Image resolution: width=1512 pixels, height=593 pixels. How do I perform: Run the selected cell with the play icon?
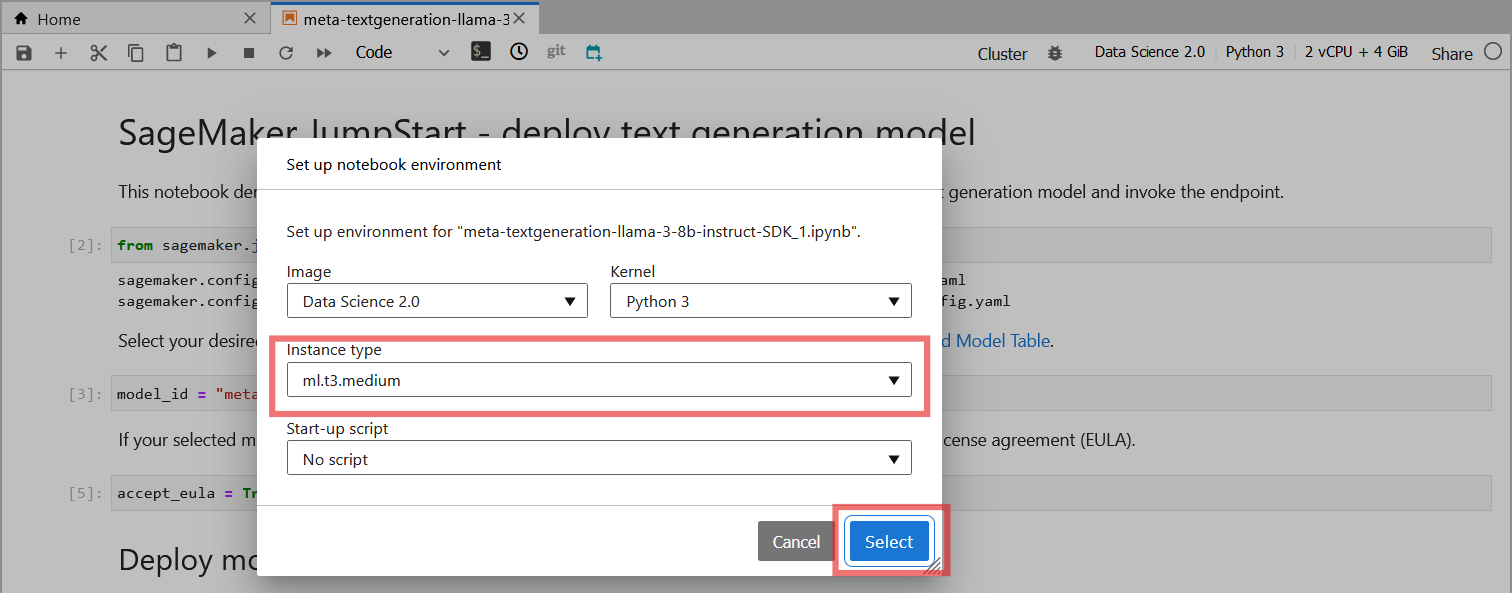(x=211, y=53)
